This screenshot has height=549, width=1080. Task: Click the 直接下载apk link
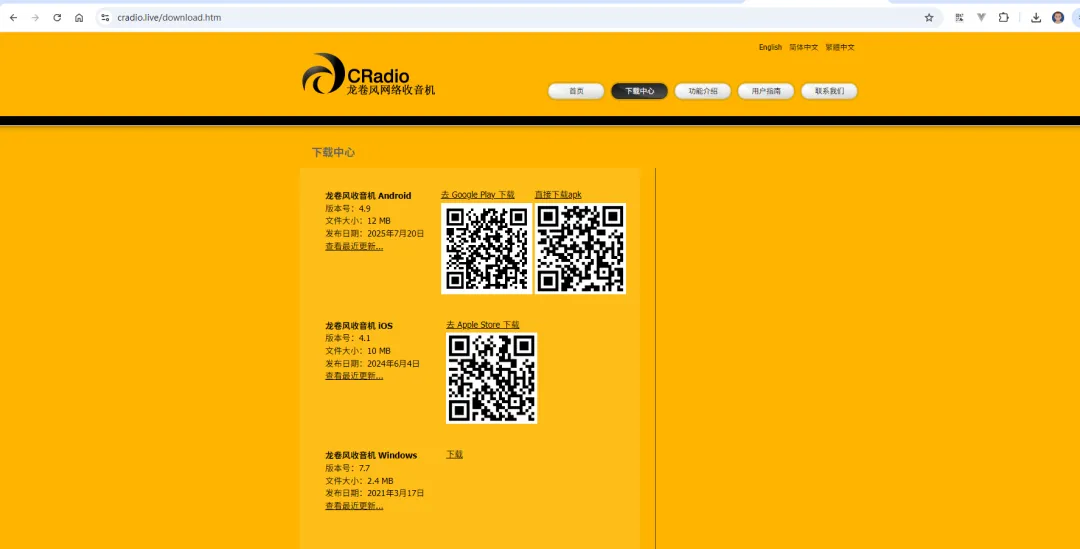(x=558, y=195)
